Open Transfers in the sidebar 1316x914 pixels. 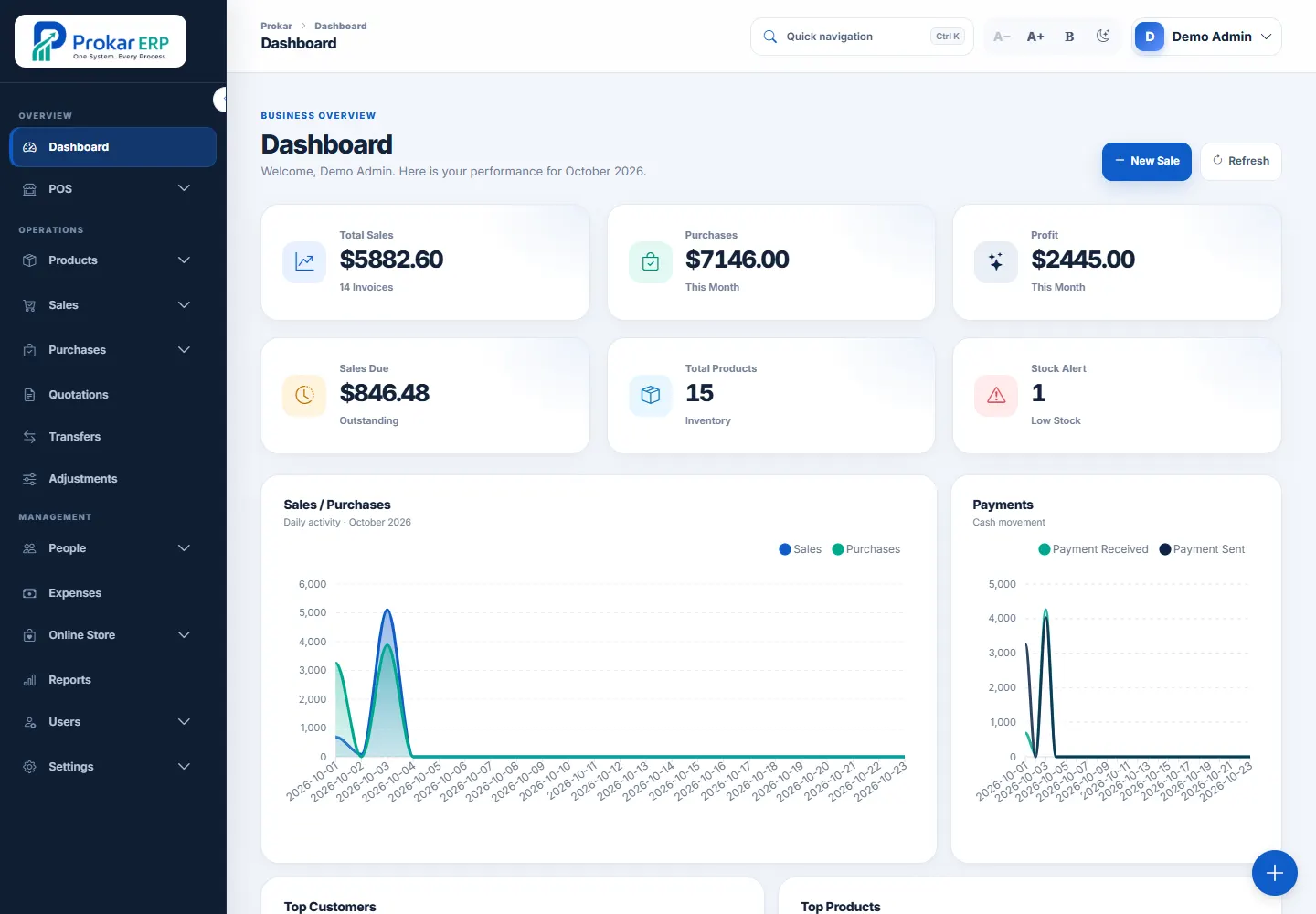(113, 437)
